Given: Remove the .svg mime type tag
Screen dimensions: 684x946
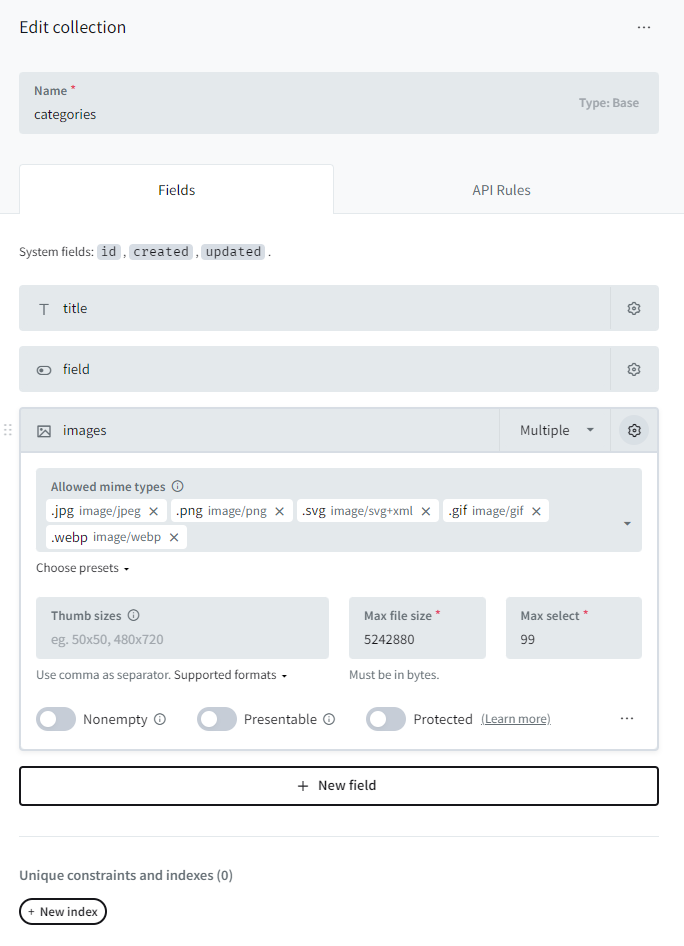Looking at the screenshot, I should tap(426, 511).
